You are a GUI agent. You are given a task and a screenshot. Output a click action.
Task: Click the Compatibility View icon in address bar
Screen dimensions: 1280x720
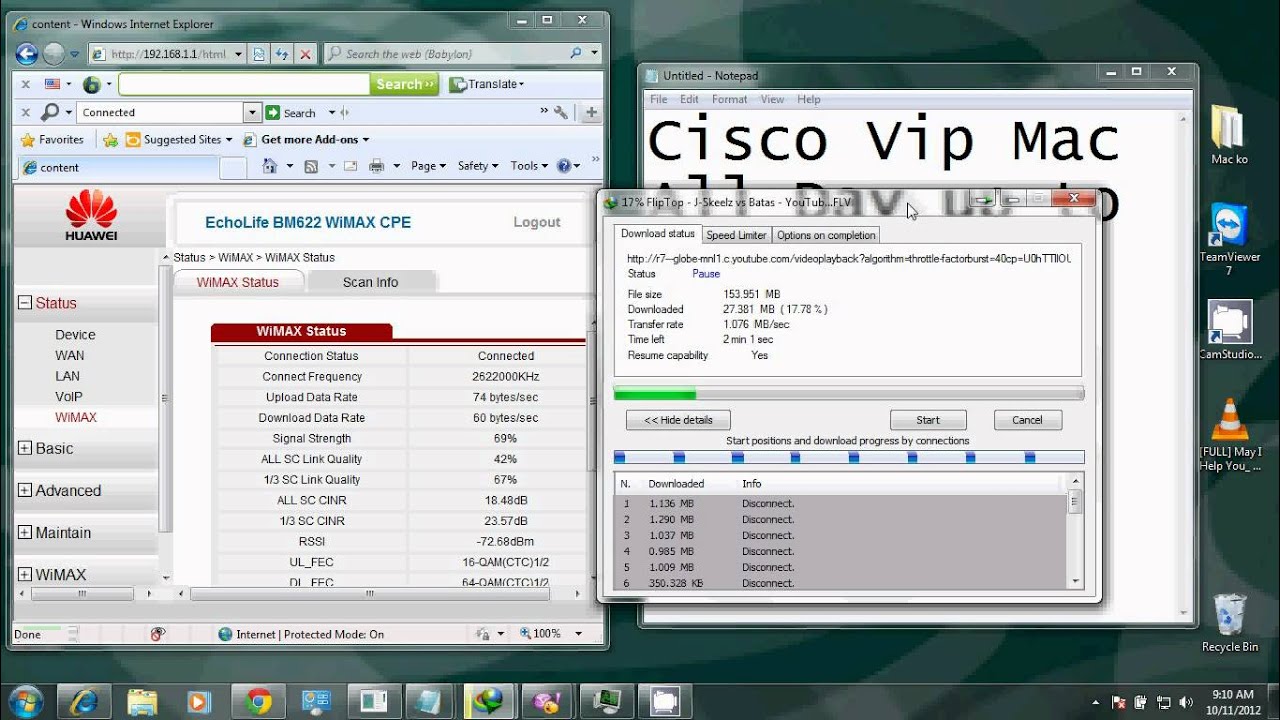(x=259, y=54)
